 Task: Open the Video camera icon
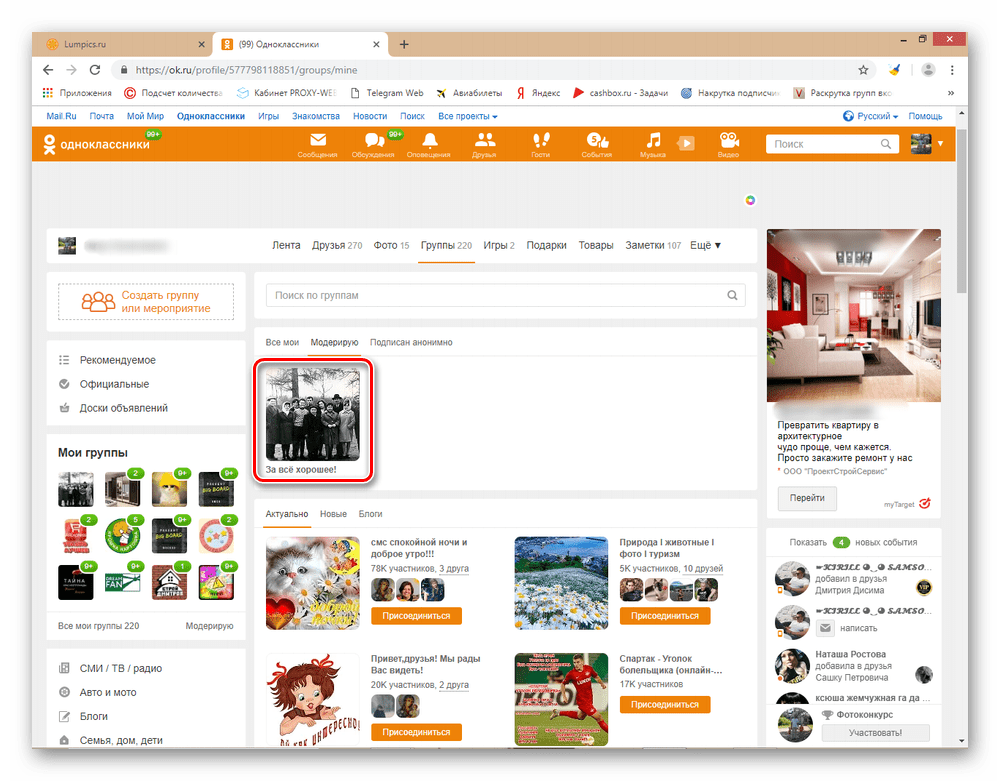click(x=728, y=142)
